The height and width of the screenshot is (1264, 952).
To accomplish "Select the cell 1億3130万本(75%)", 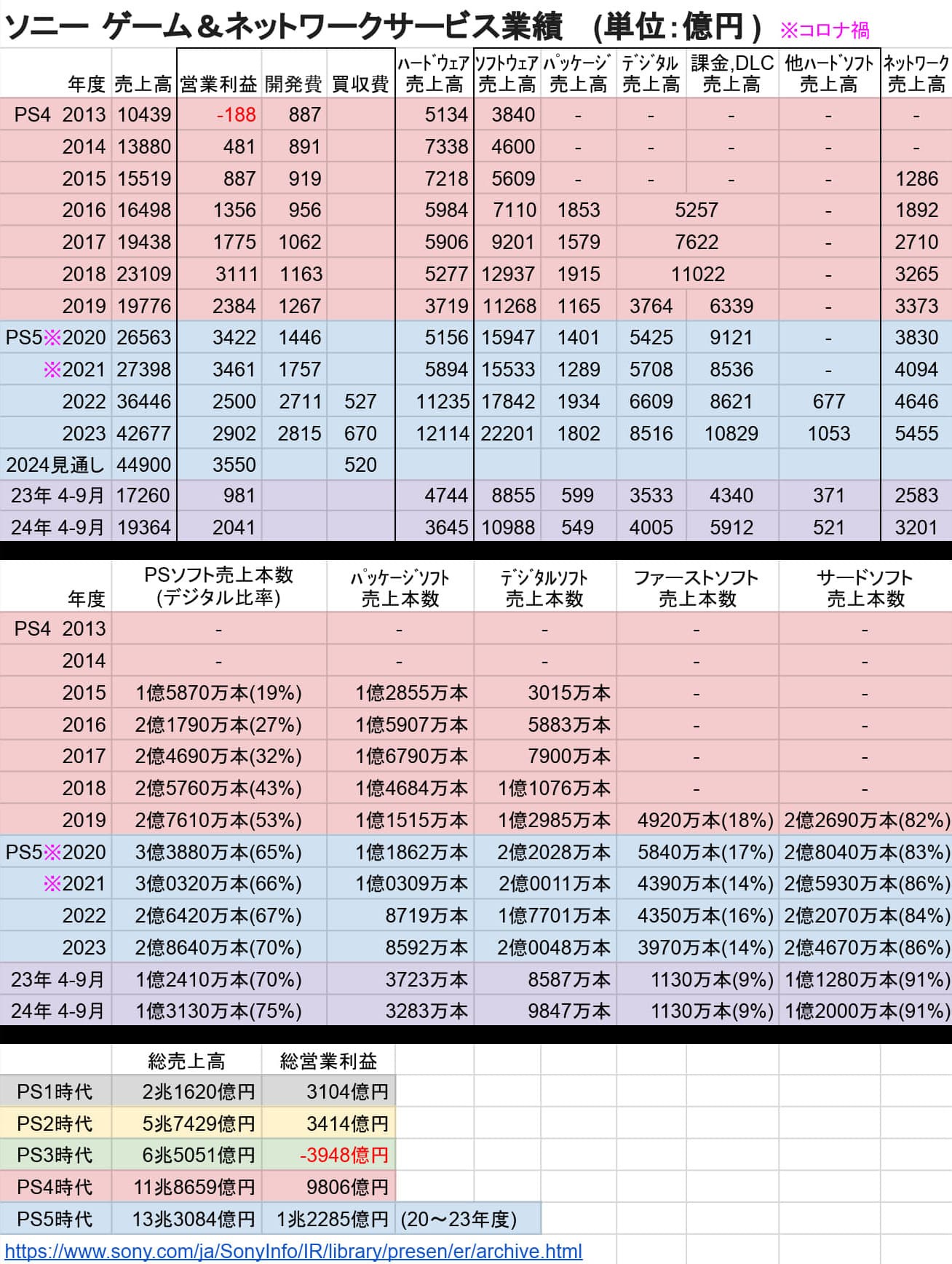I will (218, 1011).
